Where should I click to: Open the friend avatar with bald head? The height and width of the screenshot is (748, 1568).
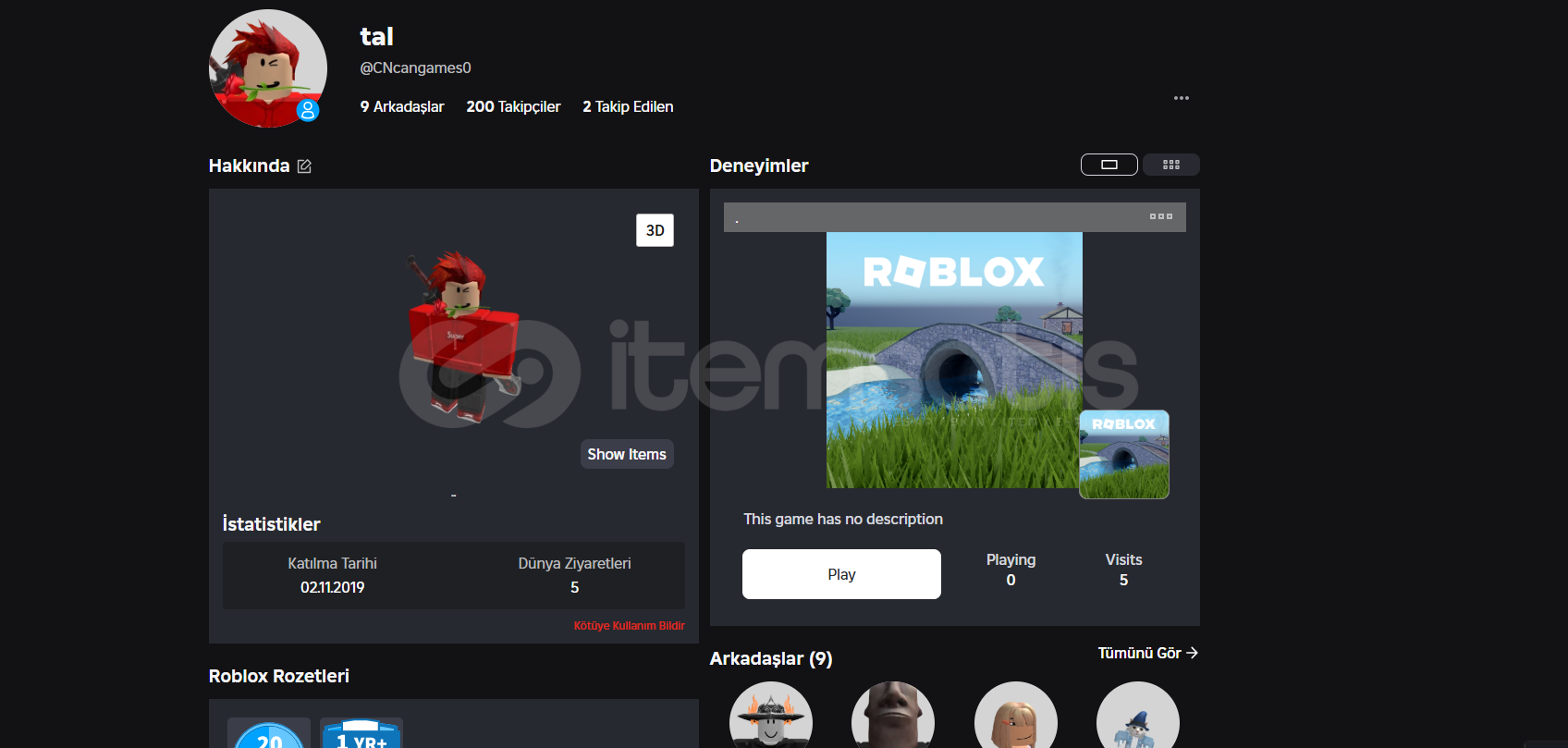(x=893, y=716)
